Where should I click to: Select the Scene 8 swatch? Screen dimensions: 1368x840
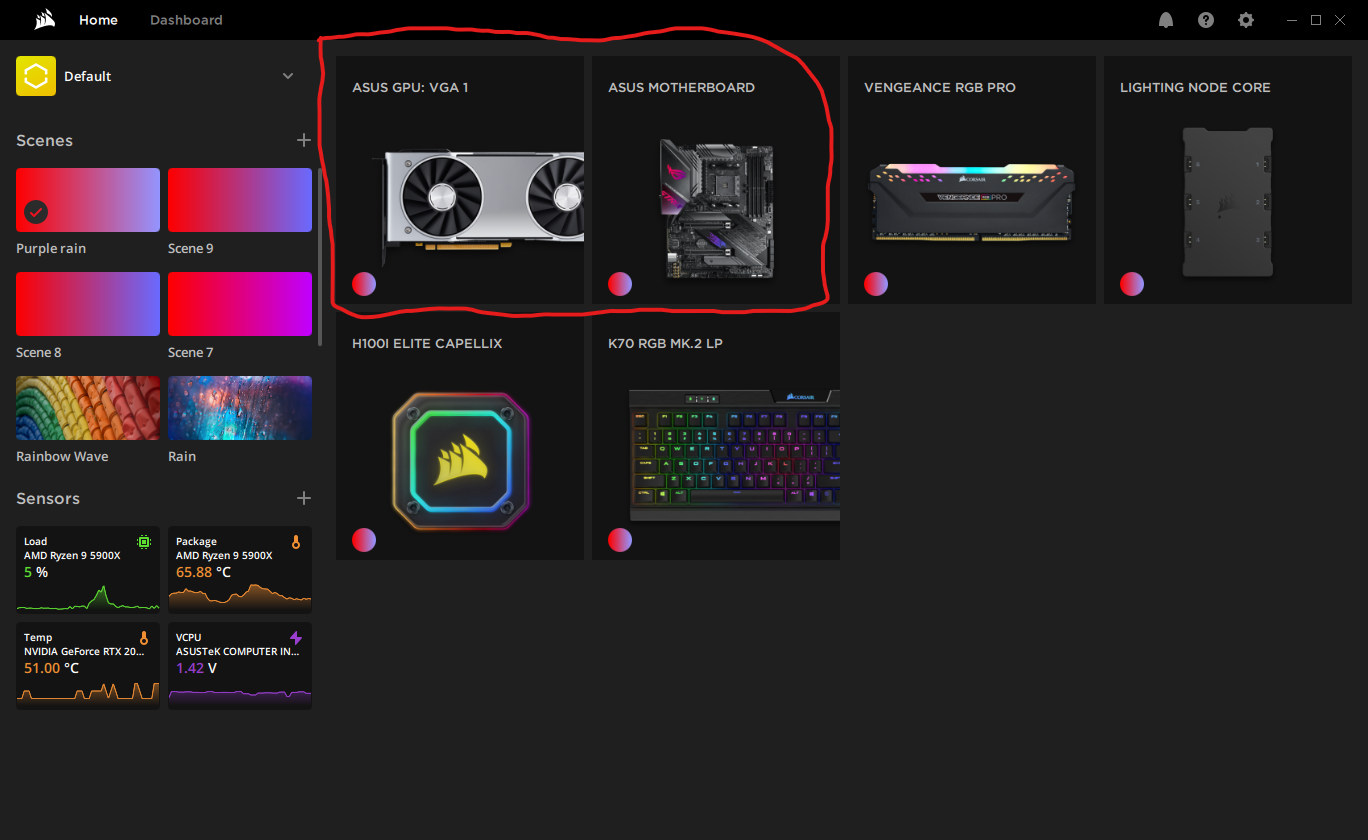(x=88, y=304)
